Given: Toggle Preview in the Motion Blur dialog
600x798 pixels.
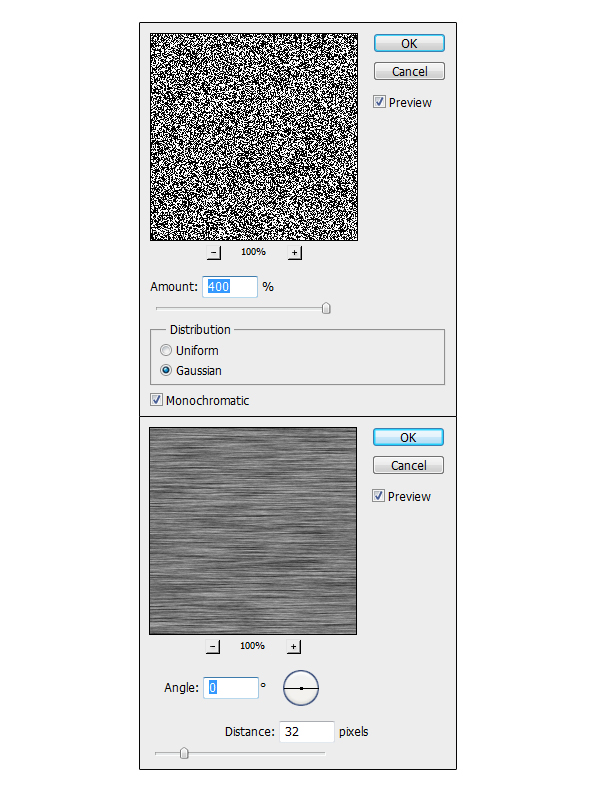Looking at the screenshot, I should coord(378,496).
